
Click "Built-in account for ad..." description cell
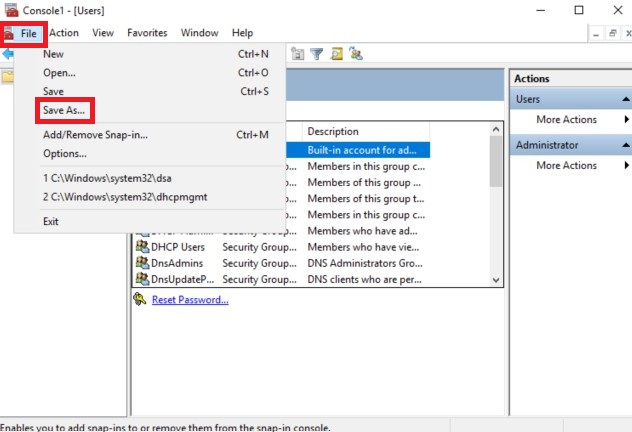(x=362, y=150)
